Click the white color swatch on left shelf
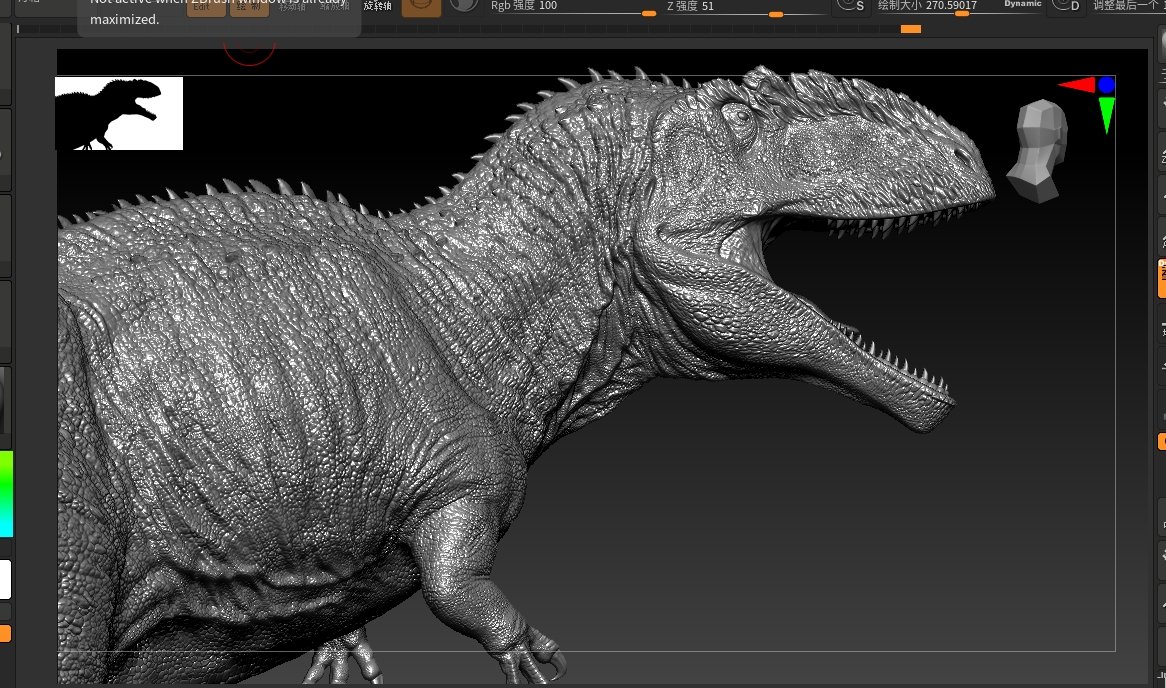Image resolution: width=1166 pixels, height=688 pixels. pos(5,579)
